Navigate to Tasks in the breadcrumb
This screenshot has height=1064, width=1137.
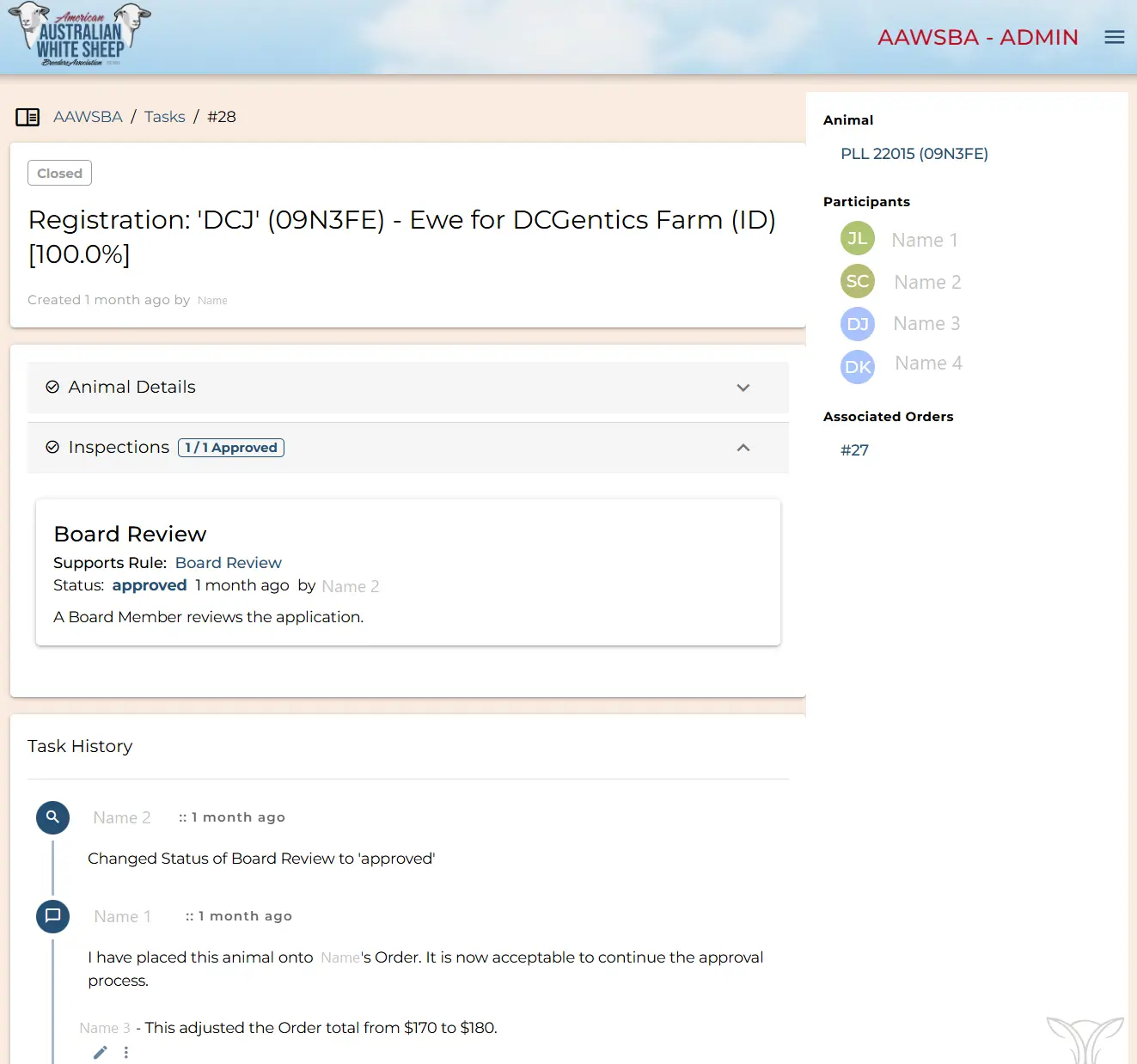164,117
